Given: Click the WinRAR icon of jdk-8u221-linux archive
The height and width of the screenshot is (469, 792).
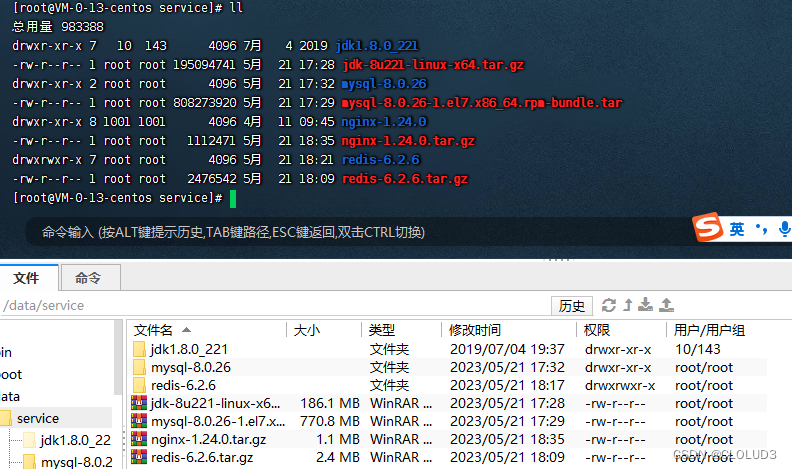Looking at the screenshot, I should tap(139, 403).
